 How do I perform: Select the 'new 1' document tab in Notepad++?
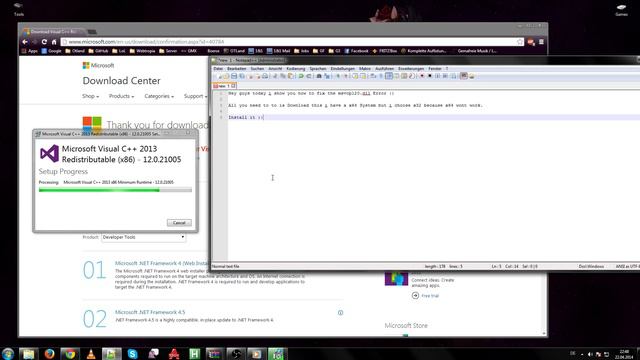click(224, 86)
